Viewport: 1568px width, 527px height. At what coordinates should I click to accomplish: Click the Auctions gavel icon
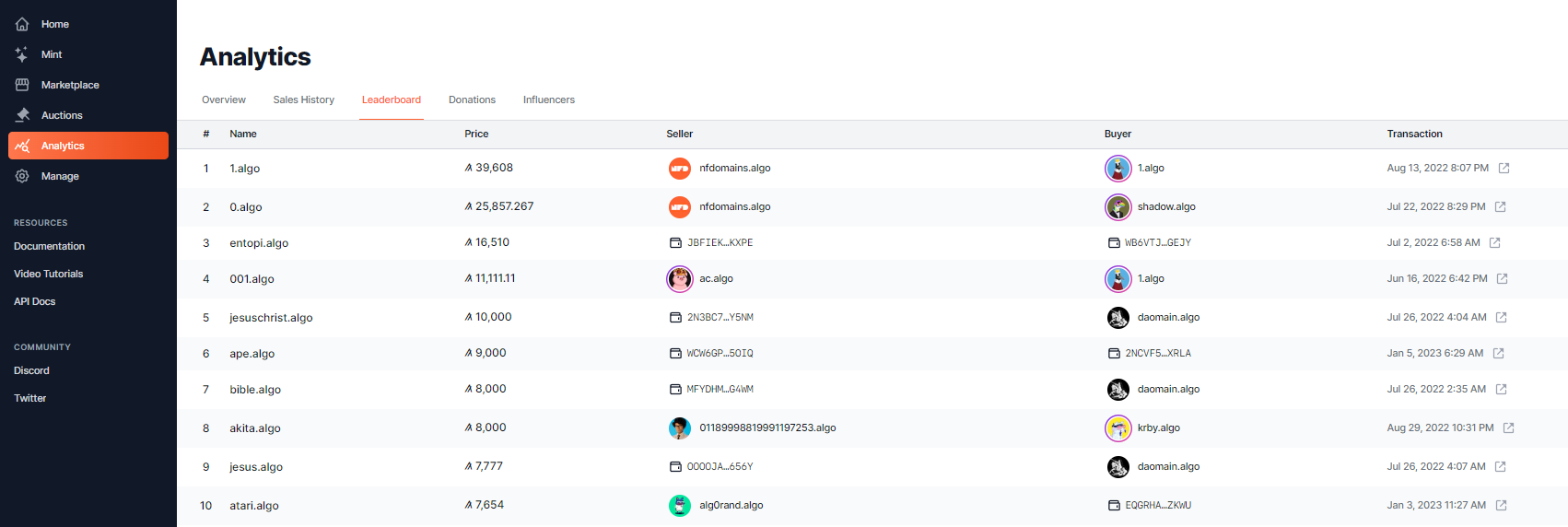pyautogui.click(x=22, y=115)
